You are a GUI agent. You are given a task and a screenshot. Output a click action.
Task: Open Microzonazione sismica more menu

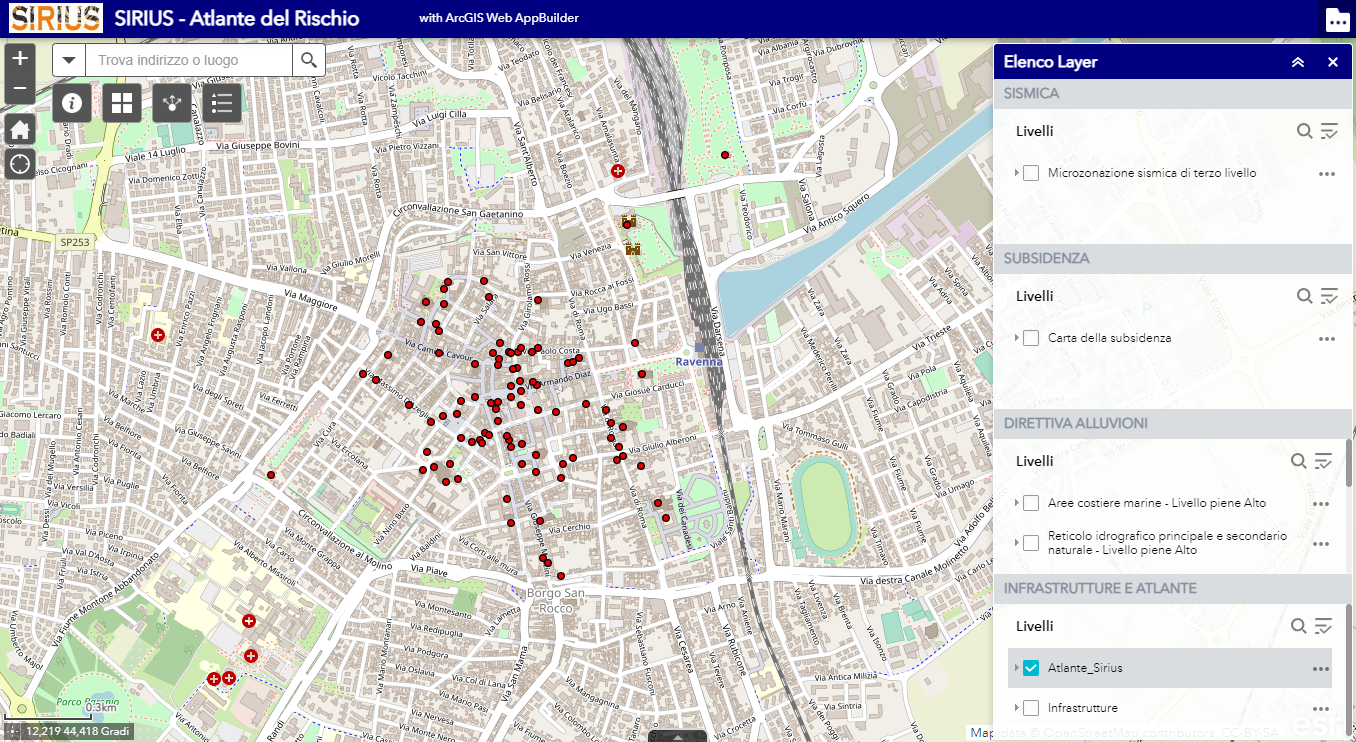pos(1327,174)
